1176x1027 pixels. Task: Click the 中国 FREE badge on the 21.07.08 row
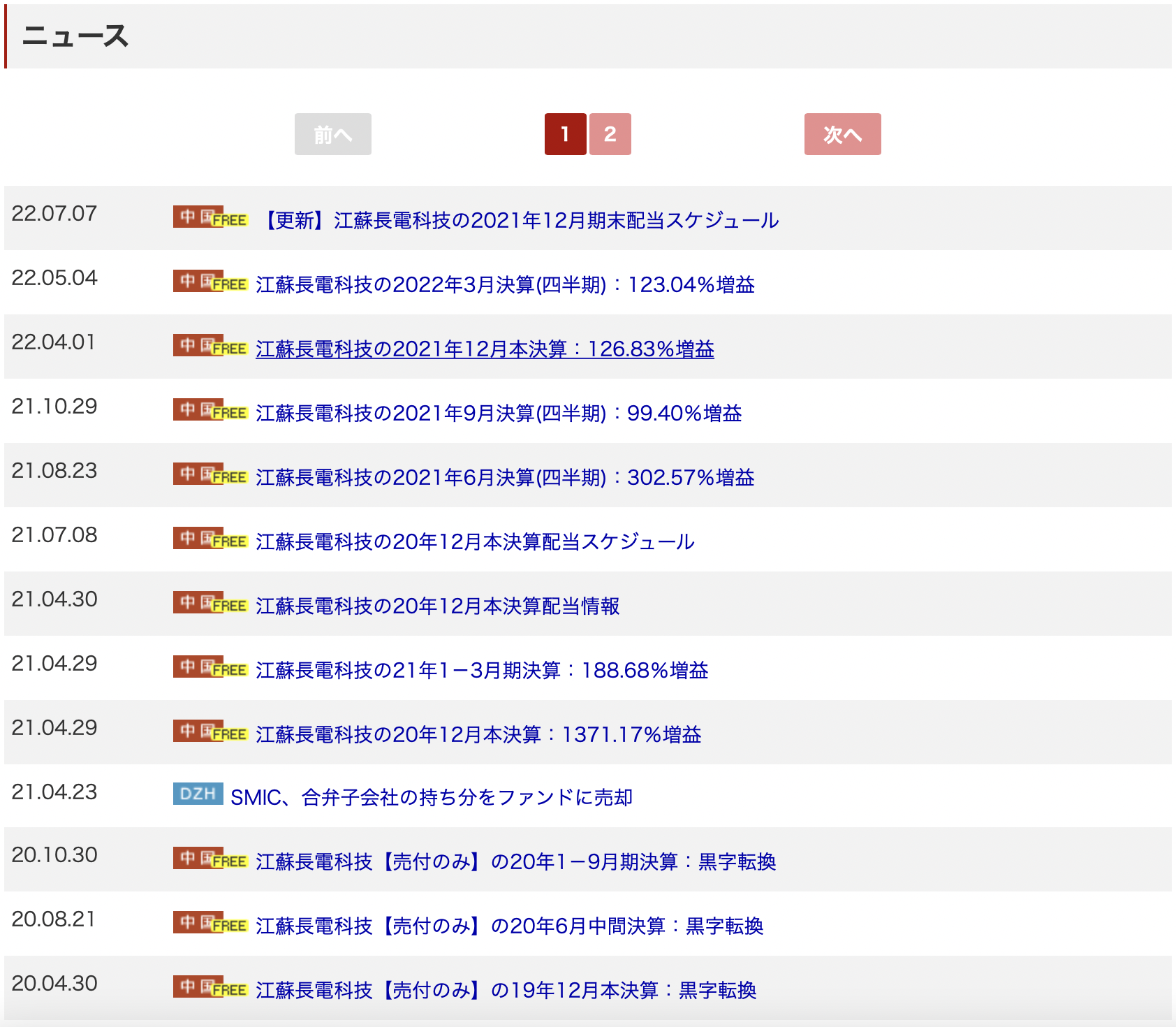coord(210,539)
